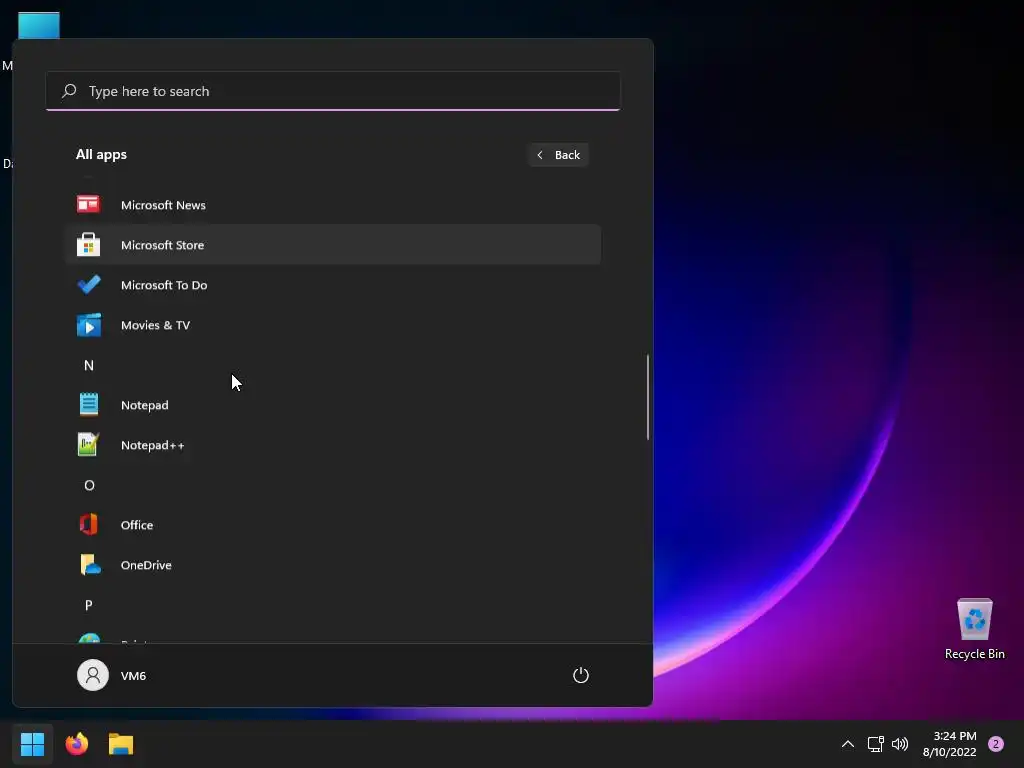Select Microsoft To Do label text
Viewport: 1024px width, 768px height.
coord(164,285)
